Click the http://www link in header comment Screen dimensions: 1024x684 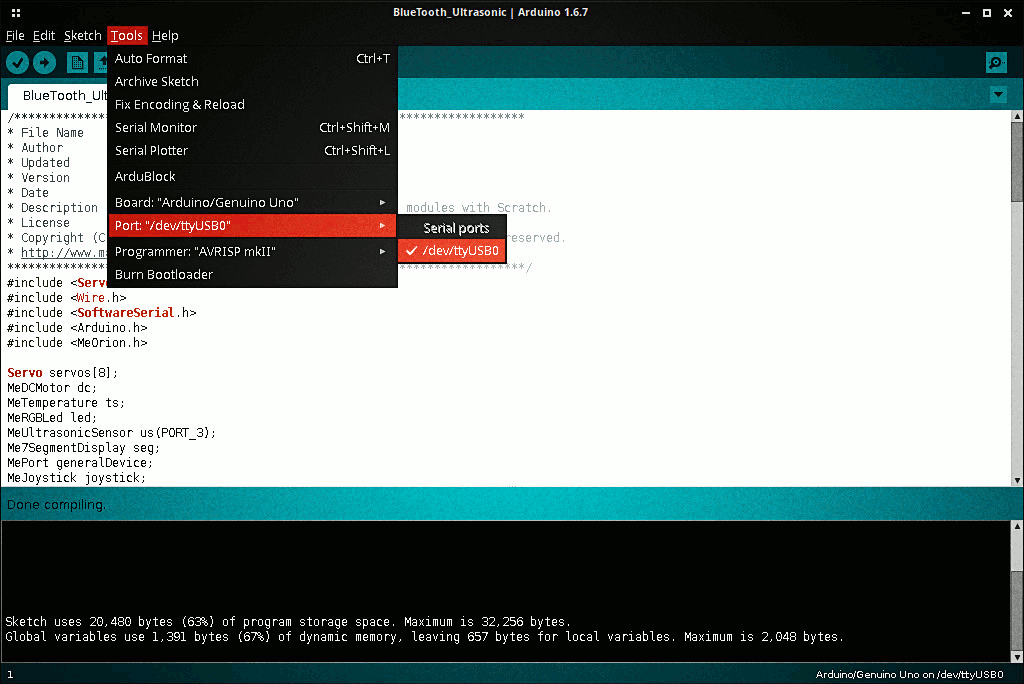63,253
